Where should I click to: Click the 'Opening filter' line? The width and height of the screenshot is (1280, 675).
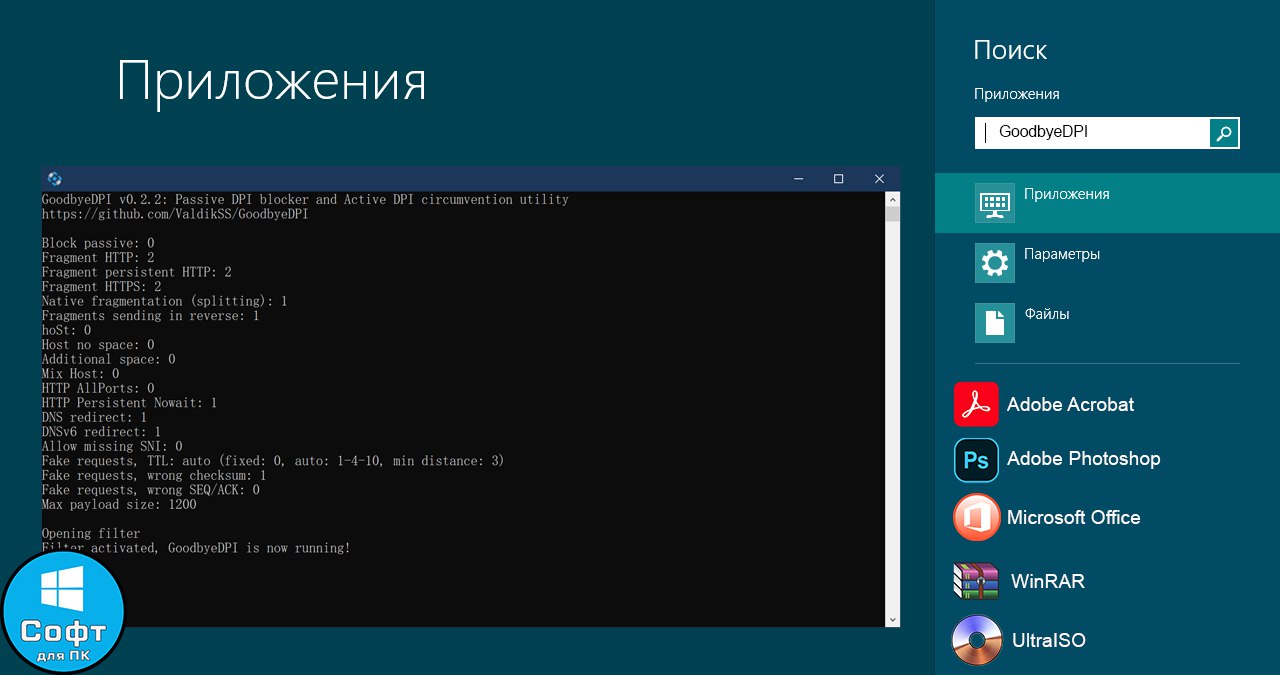point(91,533)
